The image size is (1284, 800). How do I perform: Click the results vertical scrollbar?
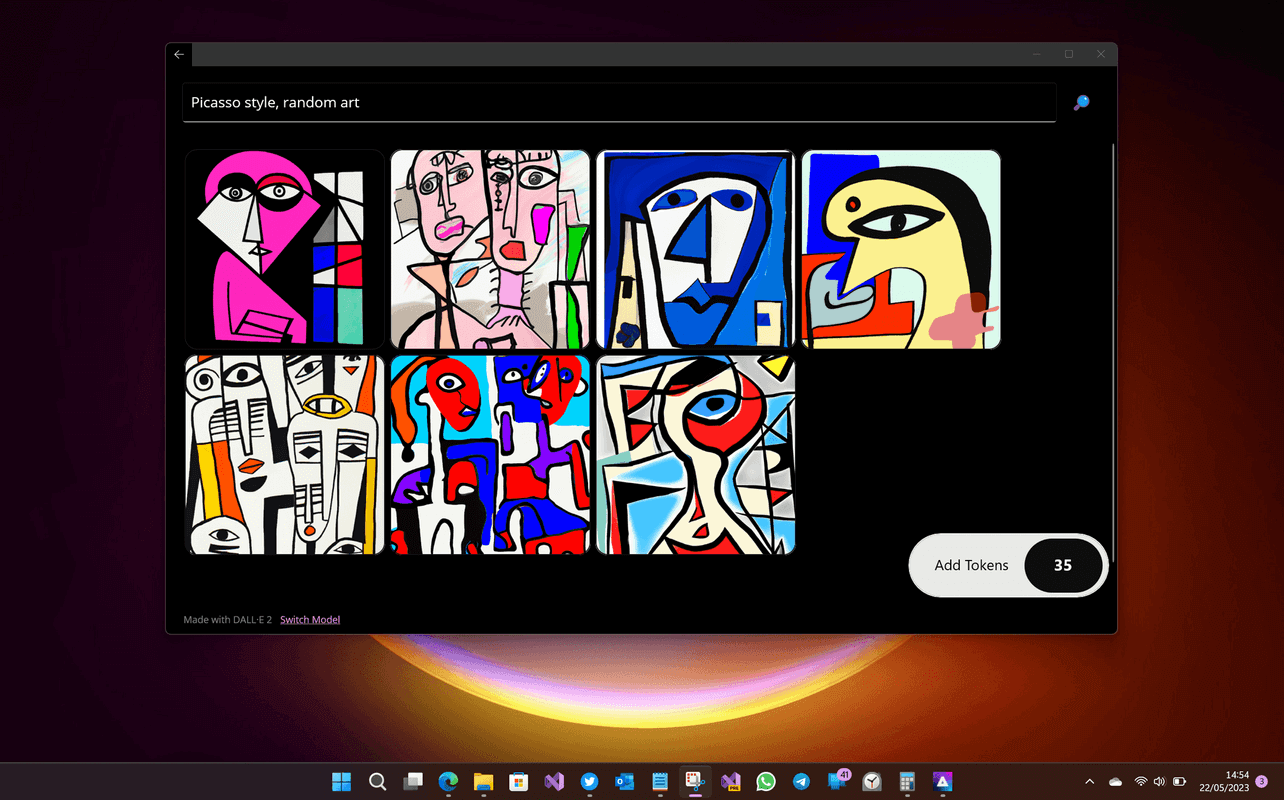1113,350
